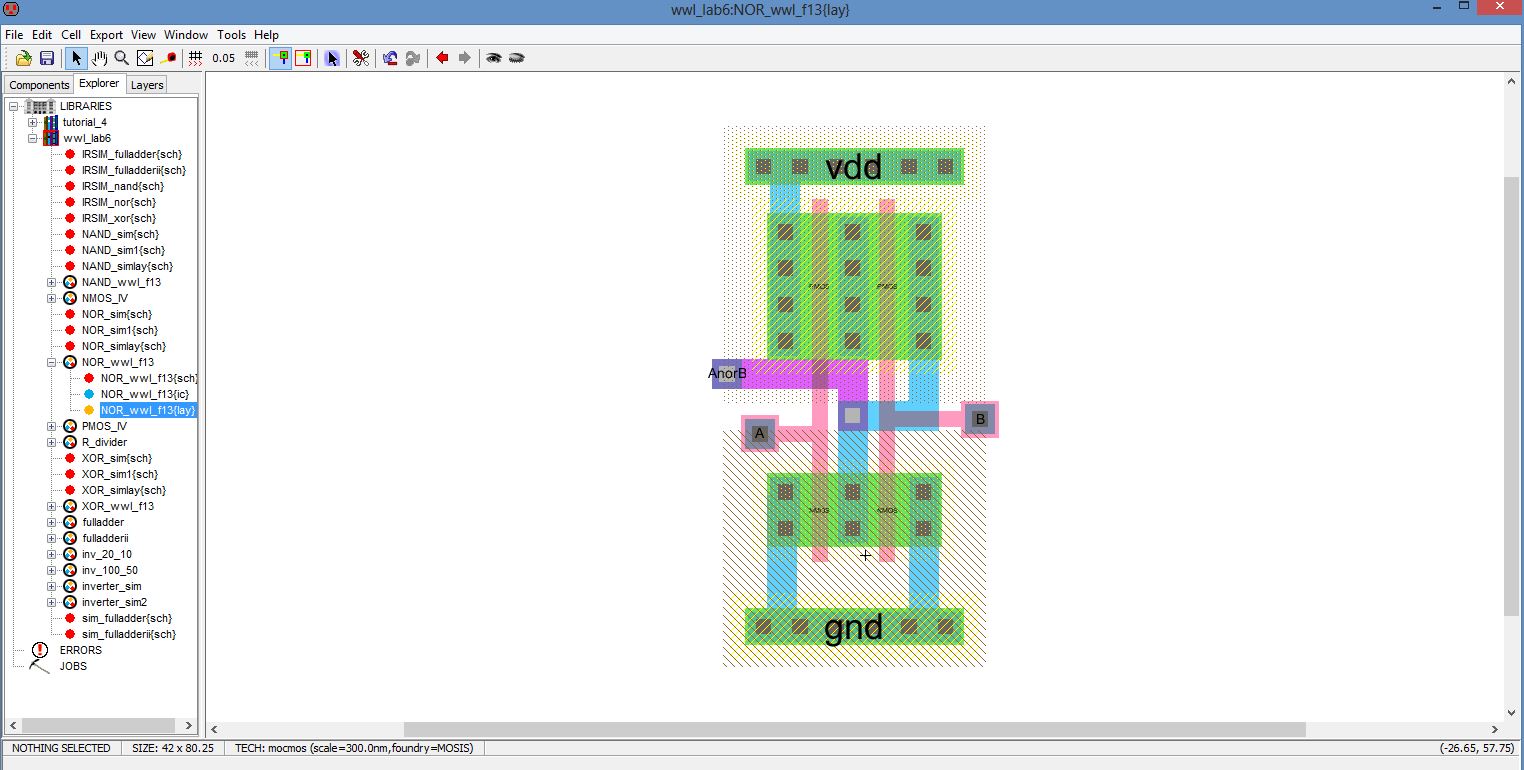Open the Tools menu
The height and width of the screenshot is (770, 1524).
[x=231, y=34]
